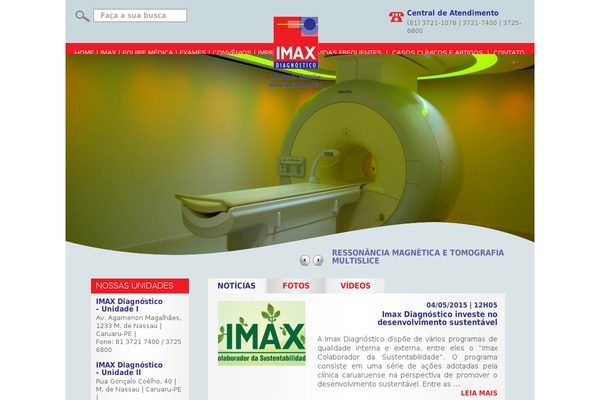Click 'Fone: 81 3721 7400 / 3725 6800'

pyautogui.click(x=139, y=346)
